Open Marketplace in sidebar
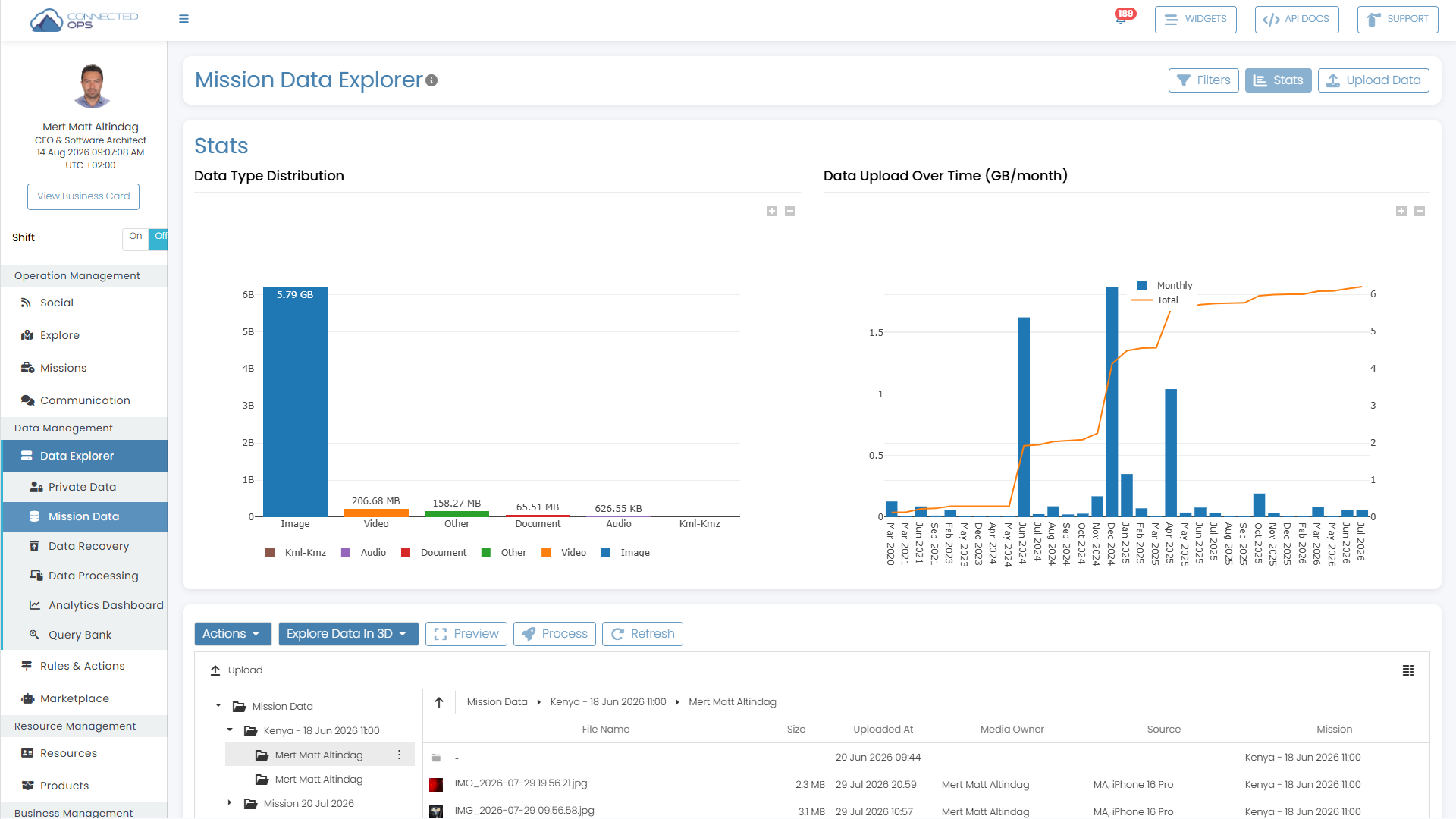 click(83, 698)
